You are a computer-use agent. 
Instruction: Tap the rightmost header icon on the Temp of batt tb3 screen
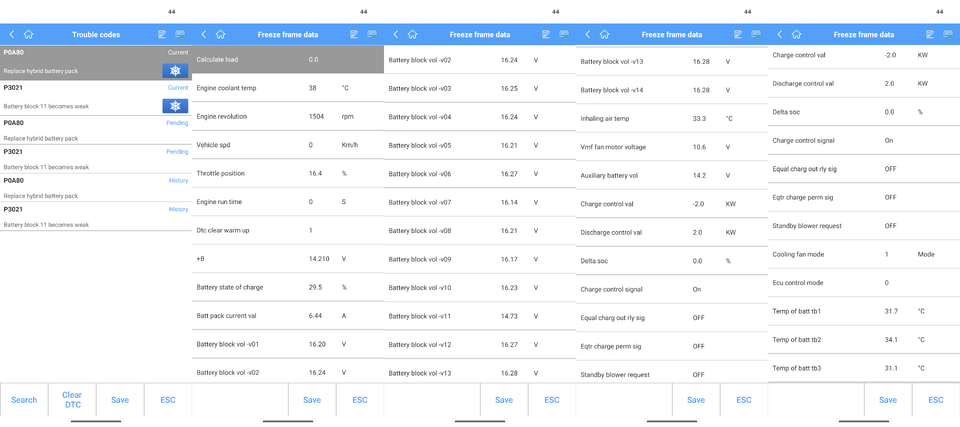tap(948, 34)
